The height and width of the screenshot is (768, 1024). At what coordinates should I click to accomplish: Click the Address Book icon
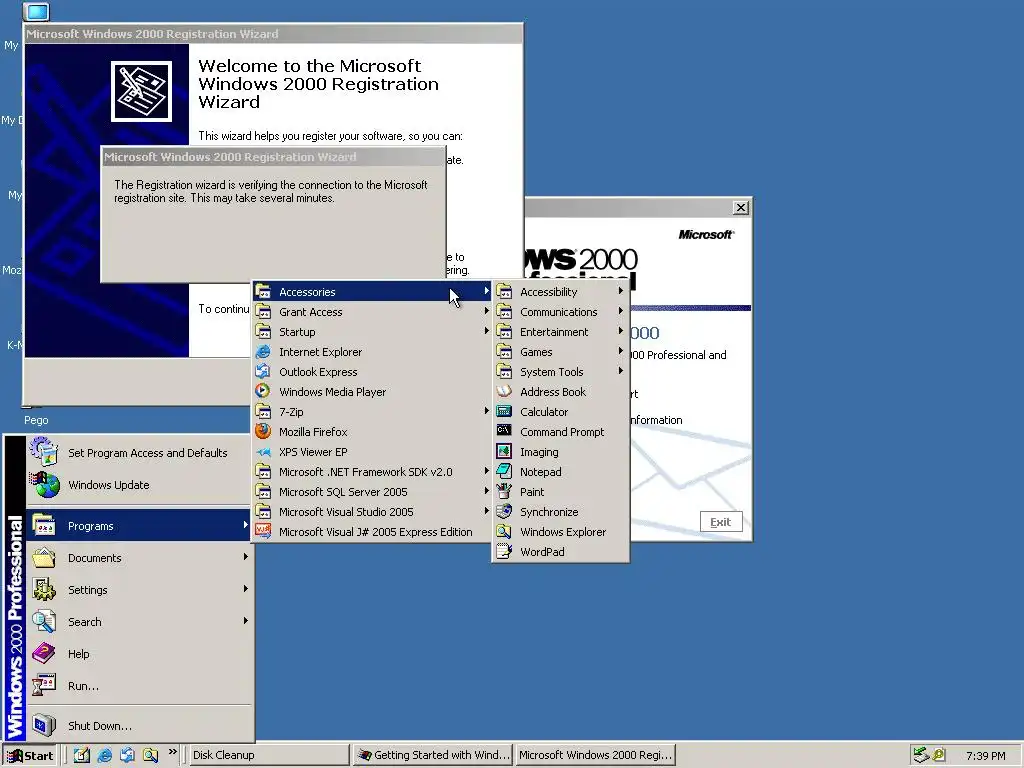[x=504, y=391]
